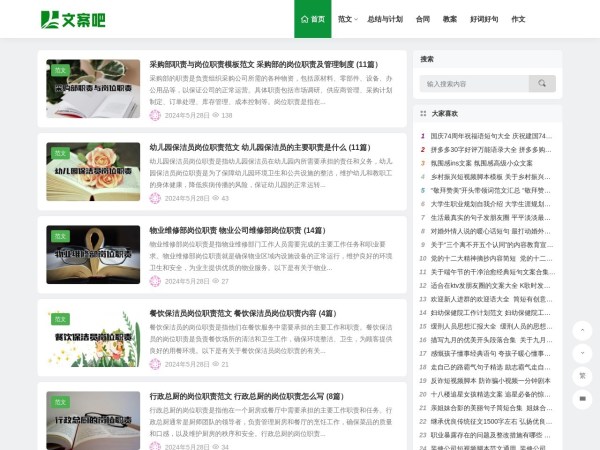This screenshot has width=600, height=450.
Task: Click the scroll-to-bottom arrow button
Action: pos(581,353)
